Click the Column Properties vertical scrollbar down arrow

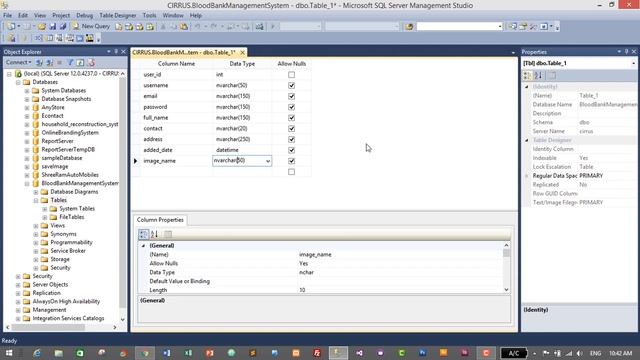(507, 290)
